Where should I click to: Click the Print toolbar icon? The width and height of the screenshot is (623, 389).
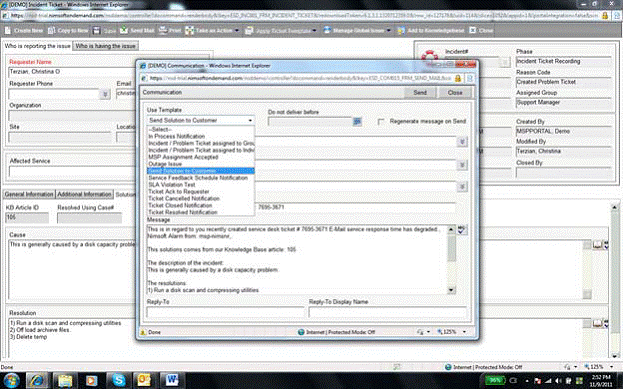pyautogui.click(x=163, y=30)
